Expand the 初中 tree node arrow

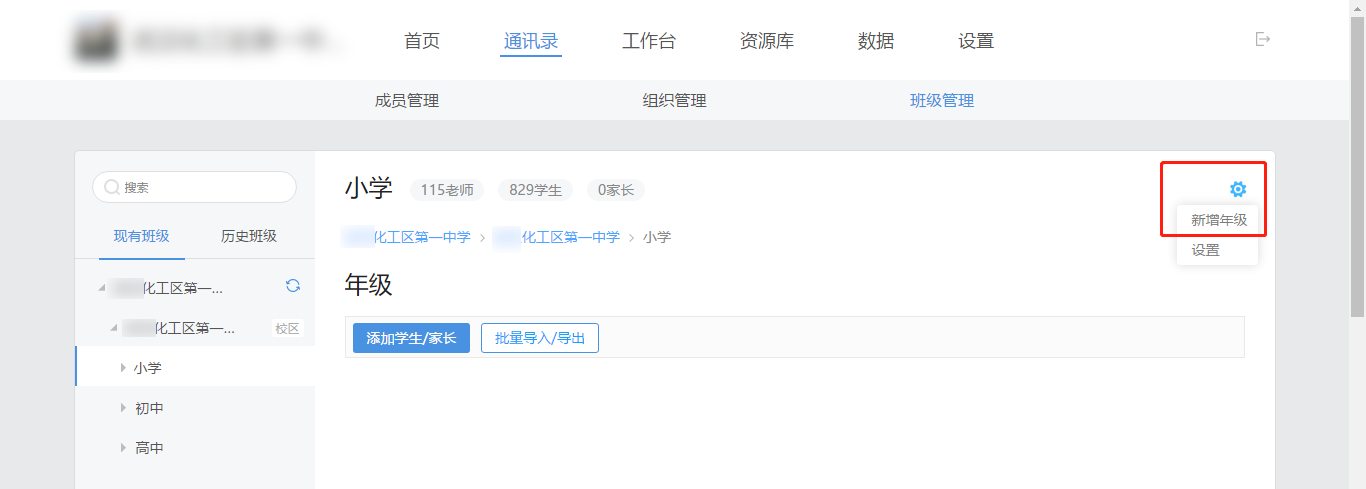click(123, 408)
